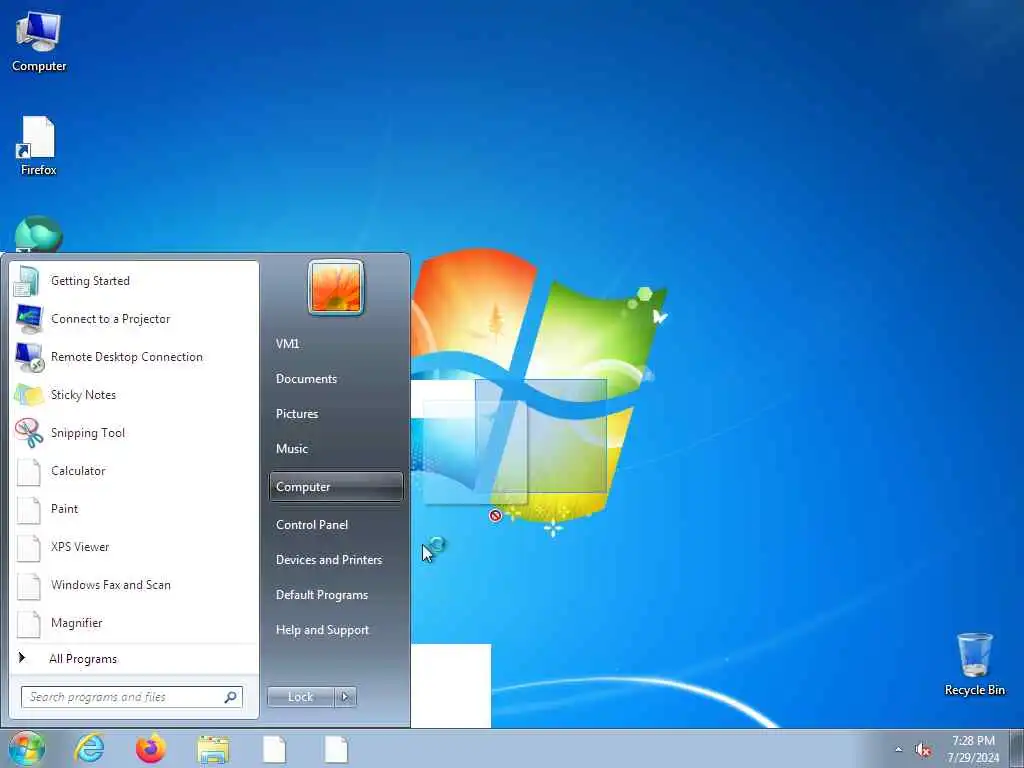Launch Firefox from the taskbar
This screenshot has height=768, width=1024.
[x=150, y=749]
